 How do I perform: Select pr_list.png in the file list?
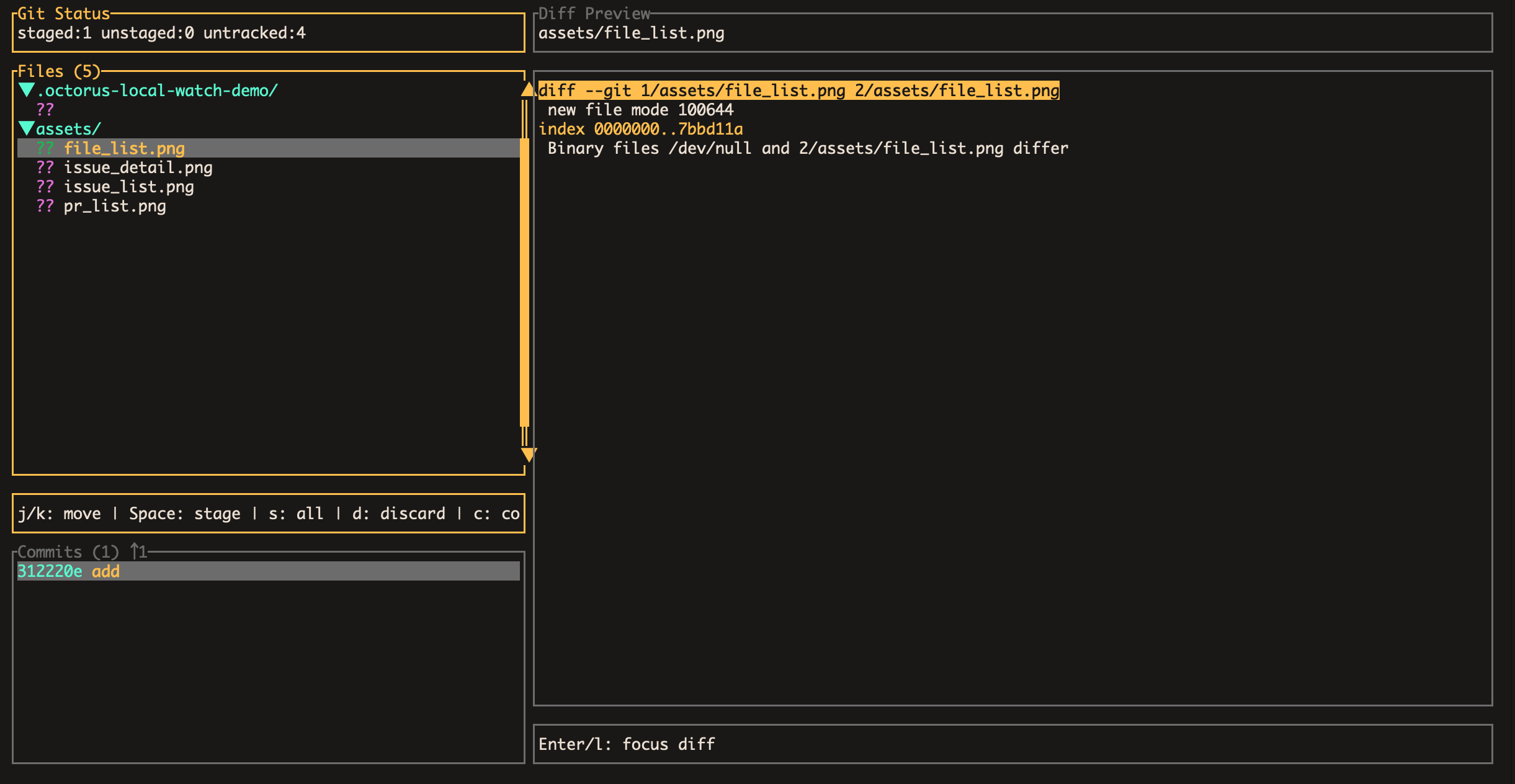coord(115,206)
